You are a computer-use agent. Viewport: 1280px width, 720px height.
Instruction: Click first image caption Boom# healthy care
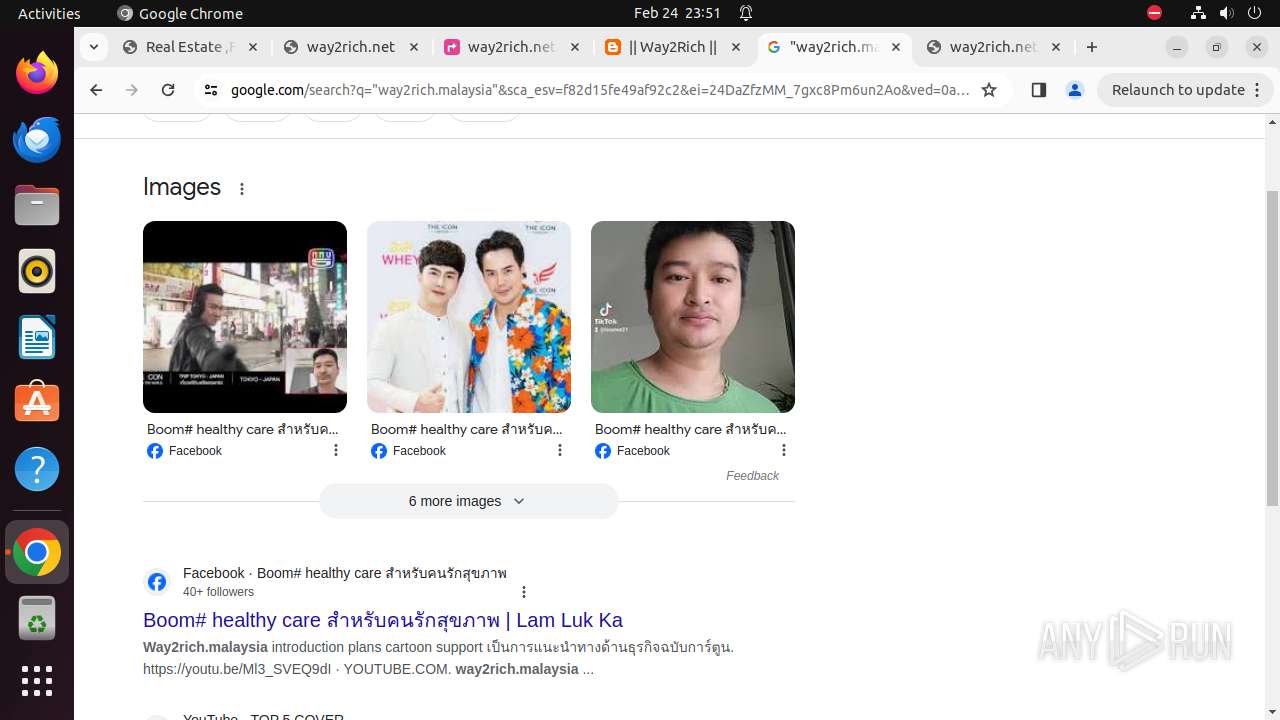click(243, 429)
